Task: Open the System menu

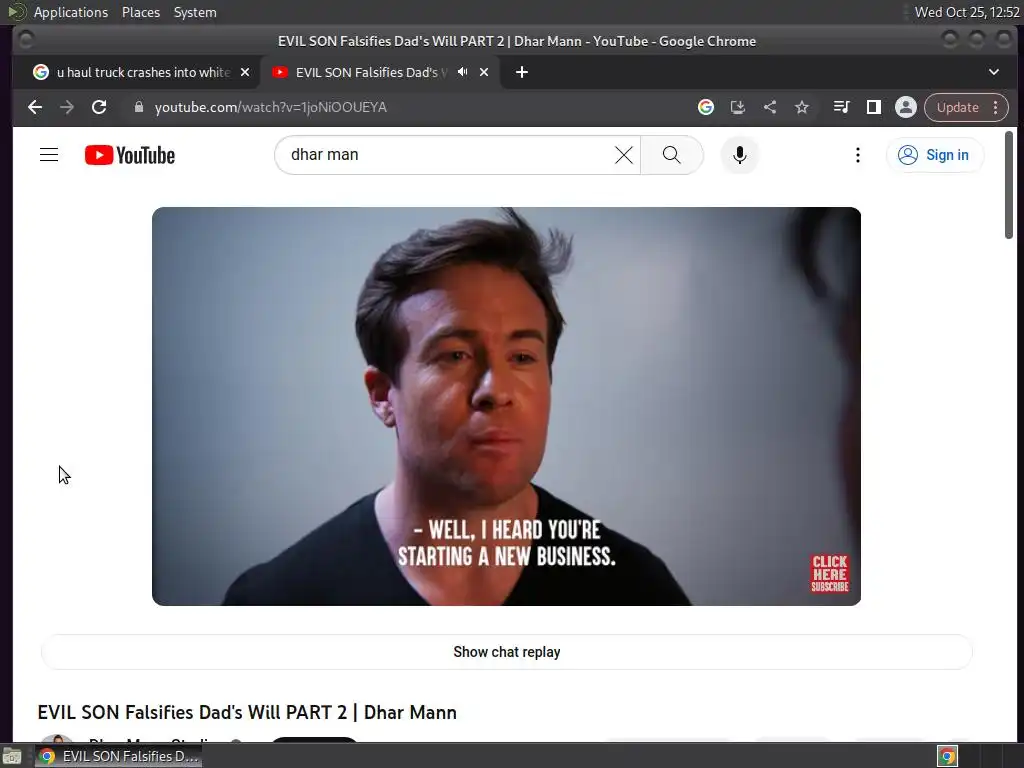Action: pyautogui.click(x=195, y=12)
